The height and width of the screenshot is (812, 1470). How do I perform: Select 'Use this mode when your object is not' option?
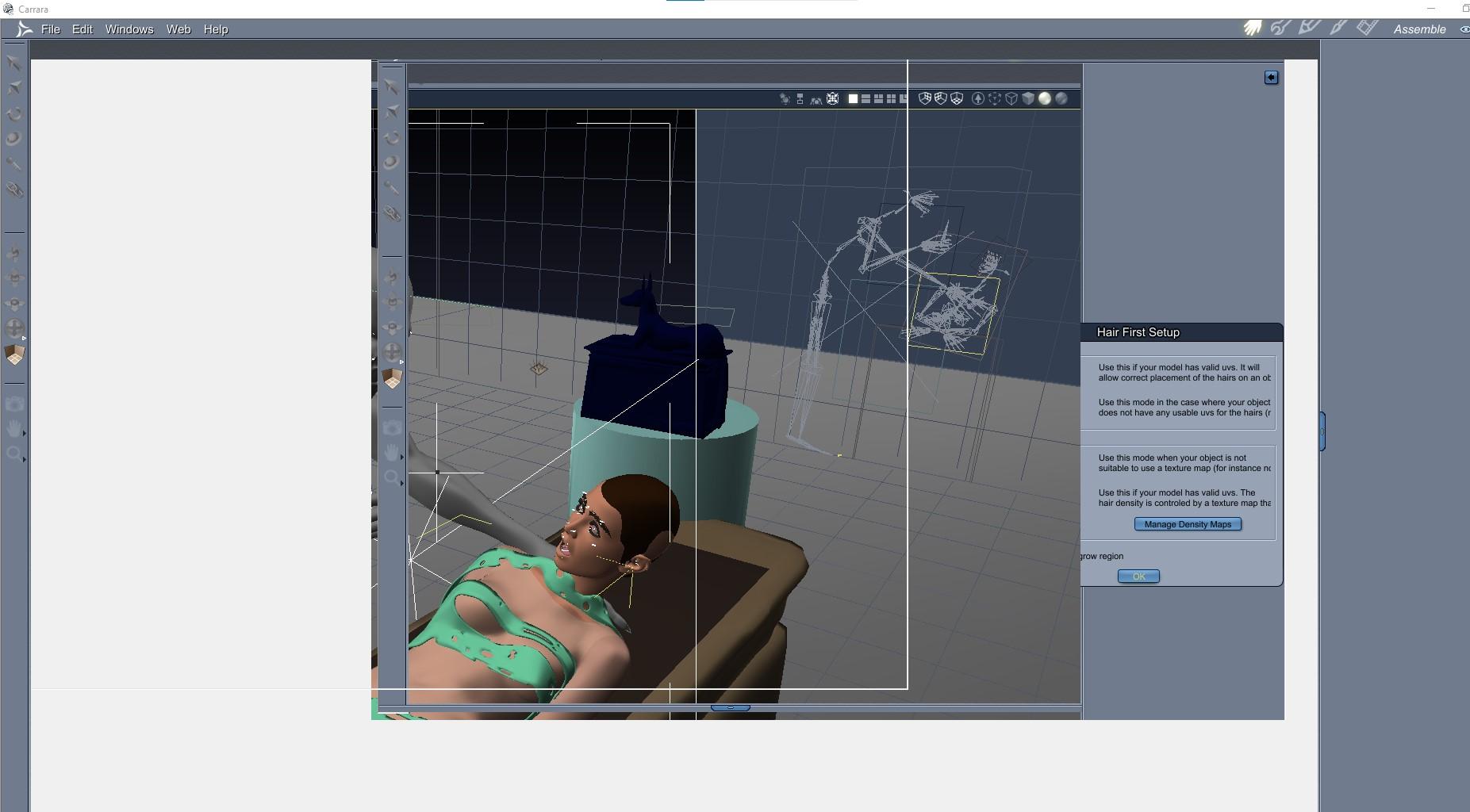tap(1172, 458)
